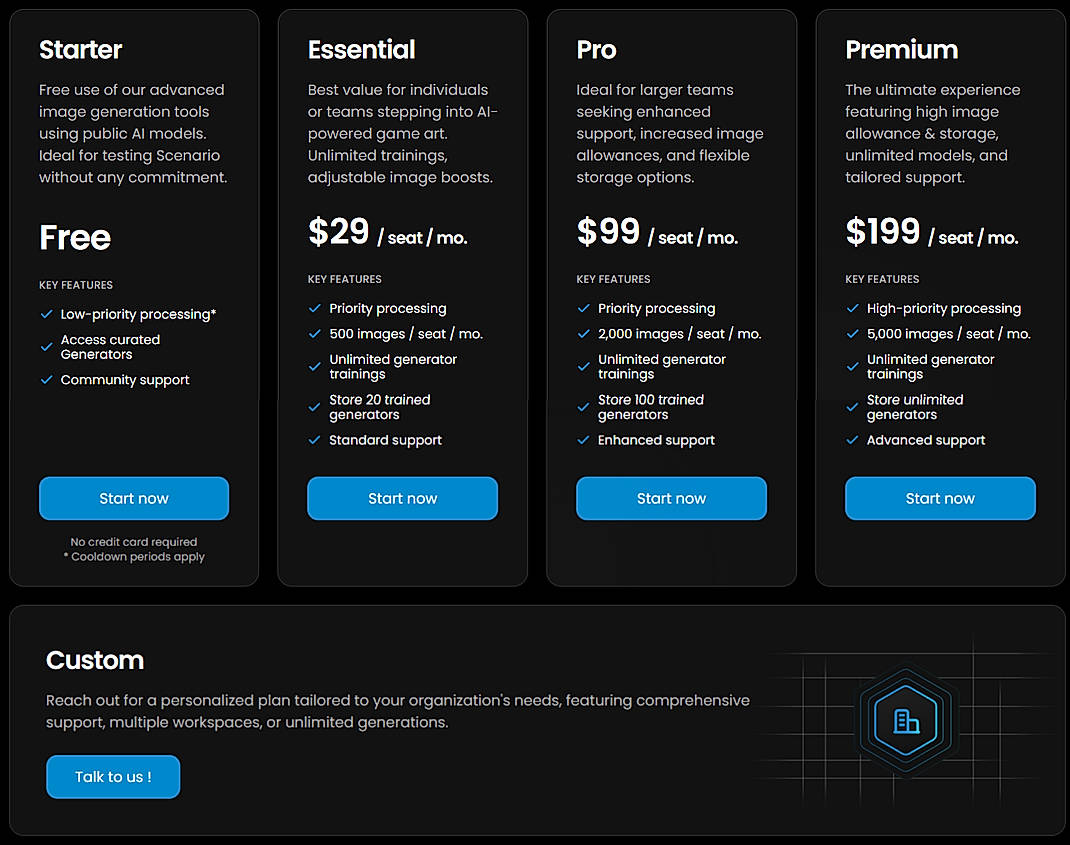The image size is (1070, 845).
Task: Click the Enhanced support checkmark under Pro
Action: pyautogui.click(x=583, y=440)
